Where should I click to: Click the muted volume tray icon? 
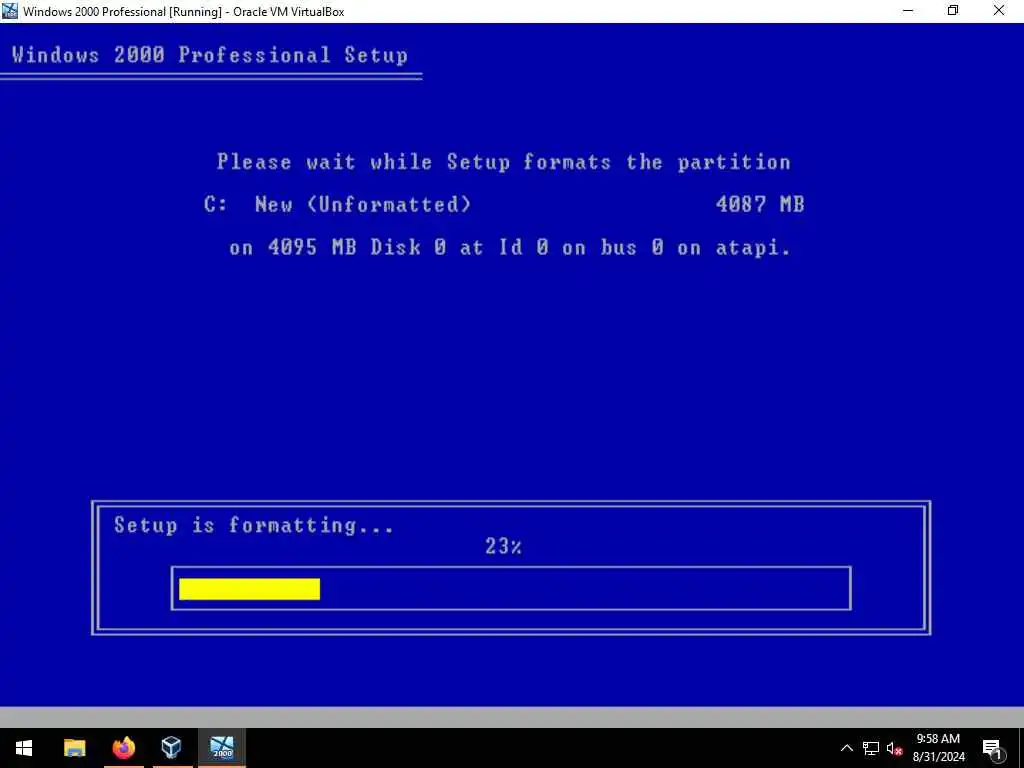click(x=895, y=749)
